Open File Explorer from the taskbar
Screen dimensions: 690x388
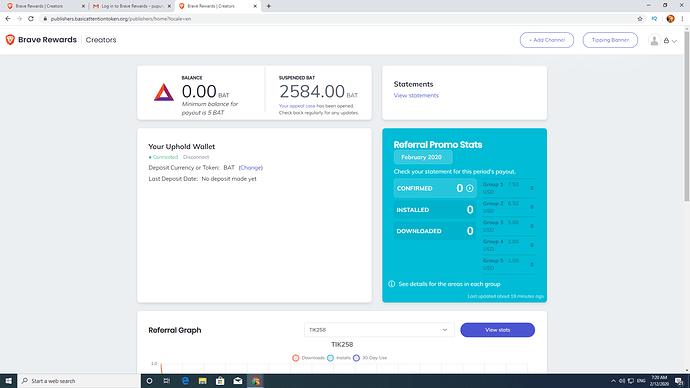click(202, 381)
